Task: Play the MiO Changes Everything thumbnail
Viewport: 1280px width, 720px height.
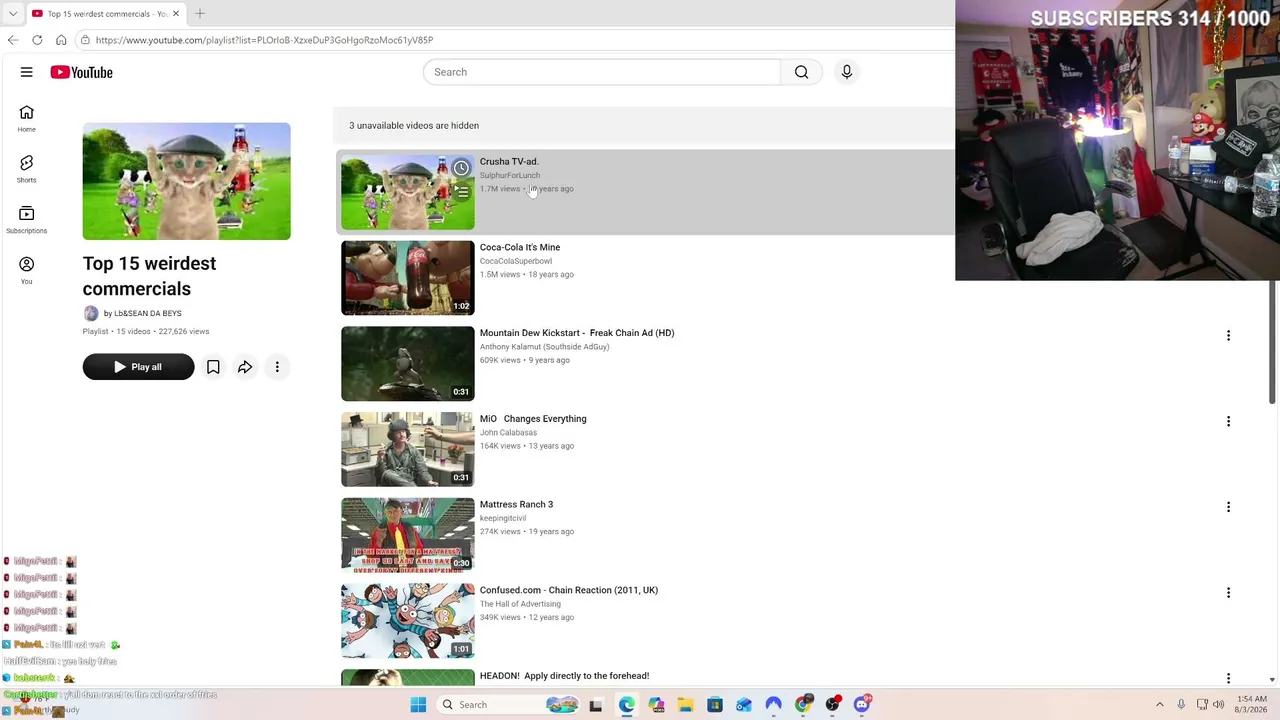Action: tap(408, 449)
